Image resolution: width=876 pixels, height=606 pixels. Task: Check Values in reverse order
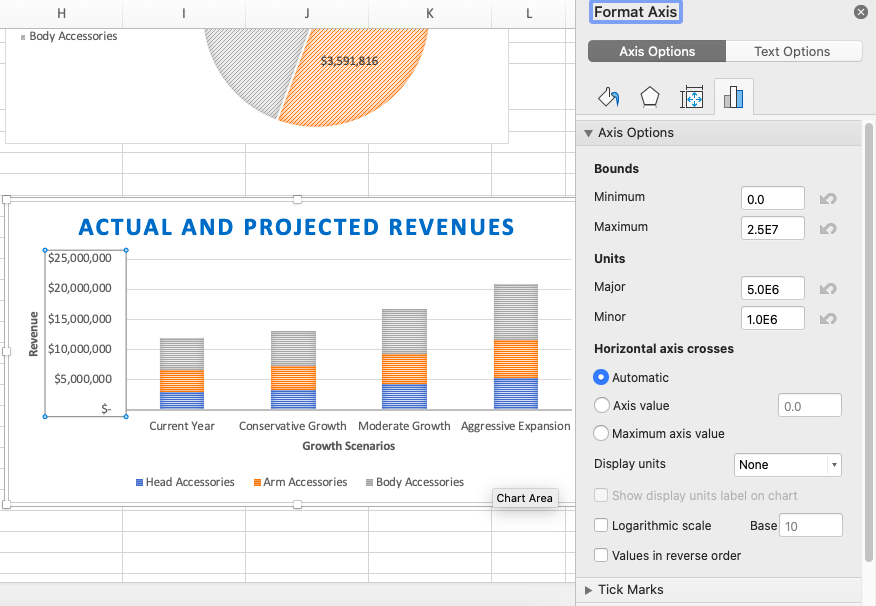[600, 555]
